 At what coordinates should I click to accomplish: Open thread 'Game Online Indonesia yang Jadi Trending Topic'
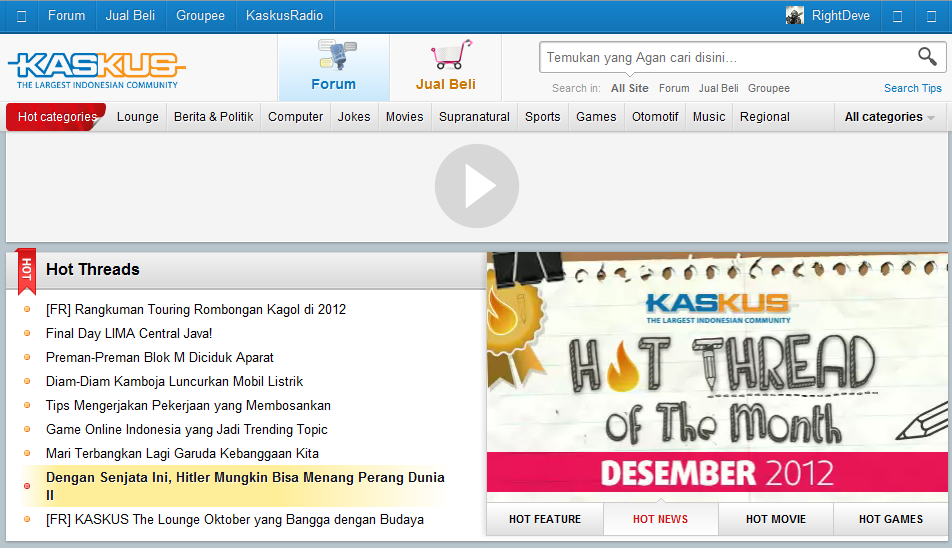point(186,430)
